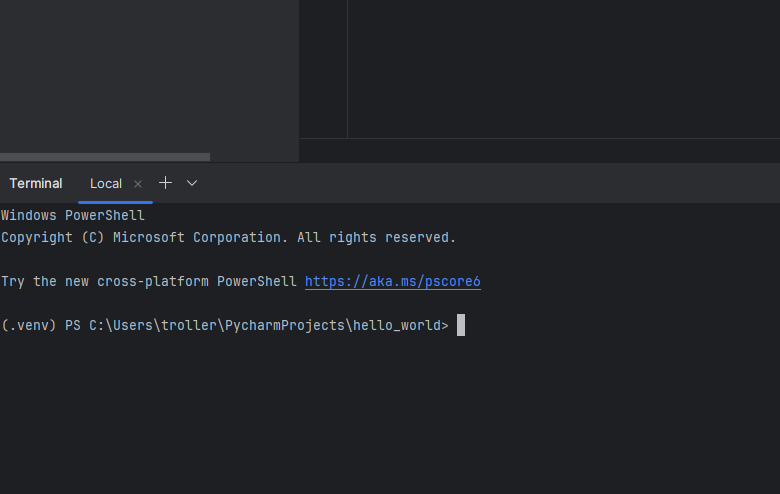
Task: Open the aka.ms/pscore6 link
Action: [x=392, y=282]
